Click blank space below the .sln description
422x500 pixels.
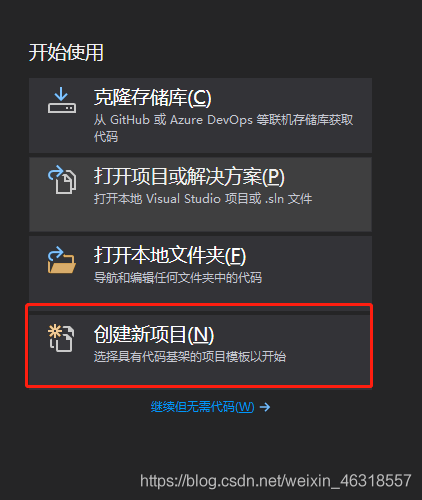pyautogui.click(x=200, y=218)
